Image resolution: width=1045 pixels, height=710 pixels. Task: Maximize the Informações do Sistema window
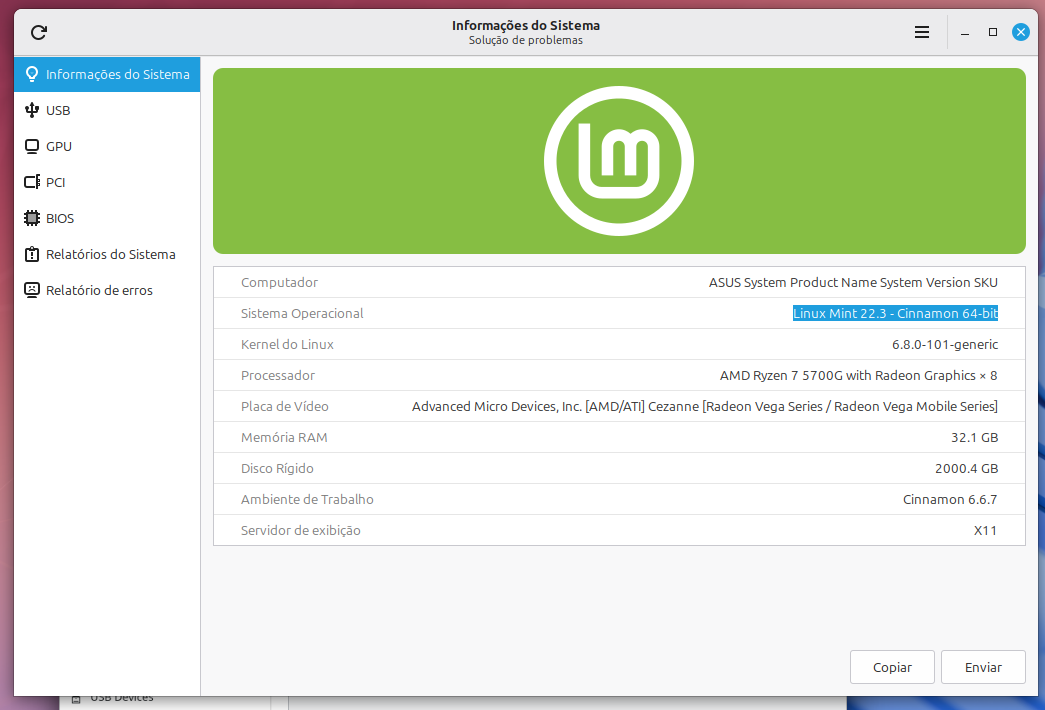(993, 32)
